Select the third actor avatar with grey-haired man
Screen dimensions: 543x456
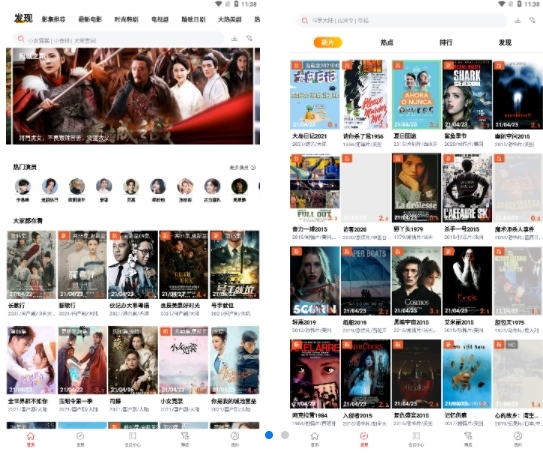tap(77, 186)
